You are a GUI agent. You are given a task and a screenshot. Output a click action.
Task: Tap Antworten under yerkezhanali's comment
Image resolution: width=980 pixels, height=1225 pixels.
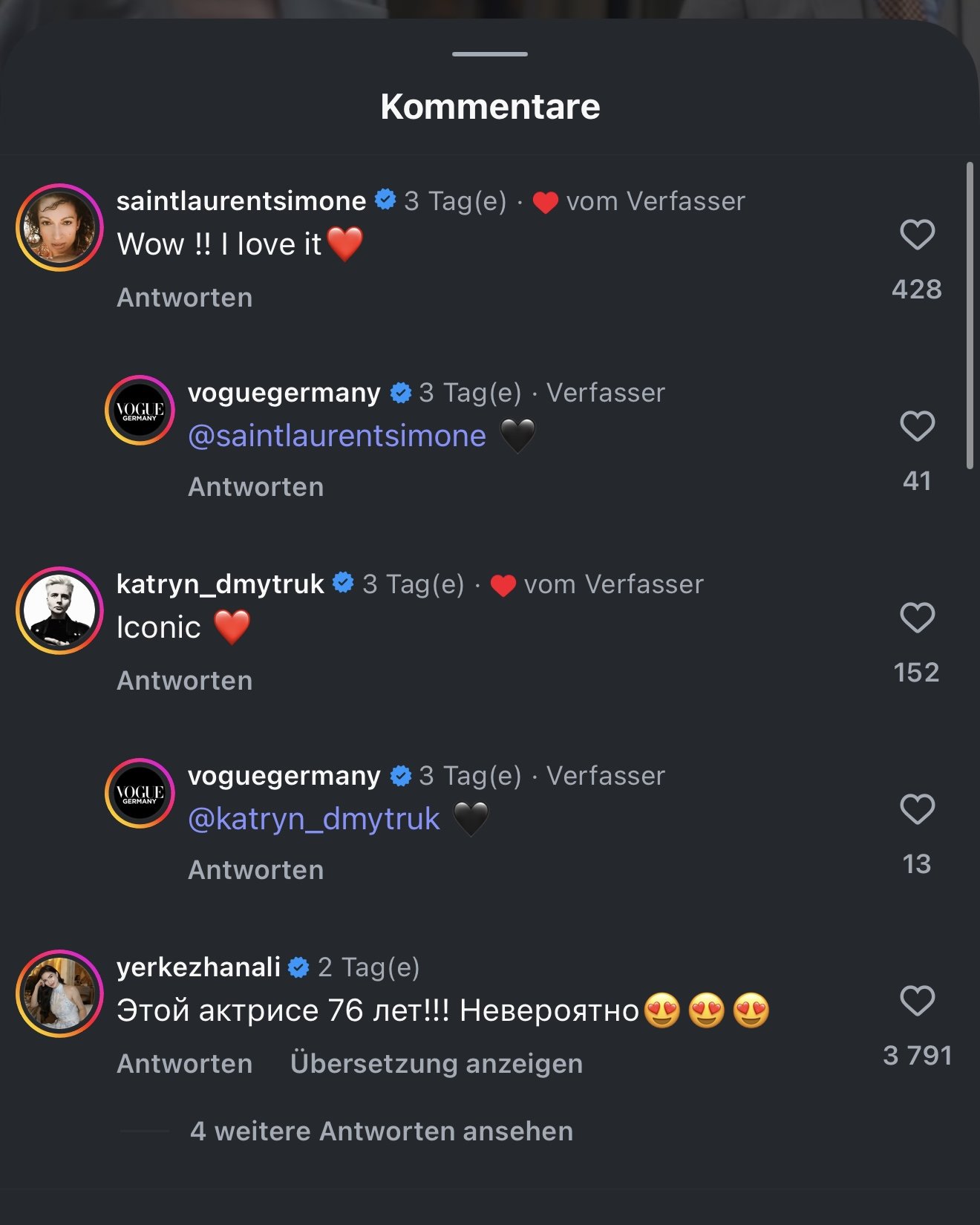click(185, 1063)
